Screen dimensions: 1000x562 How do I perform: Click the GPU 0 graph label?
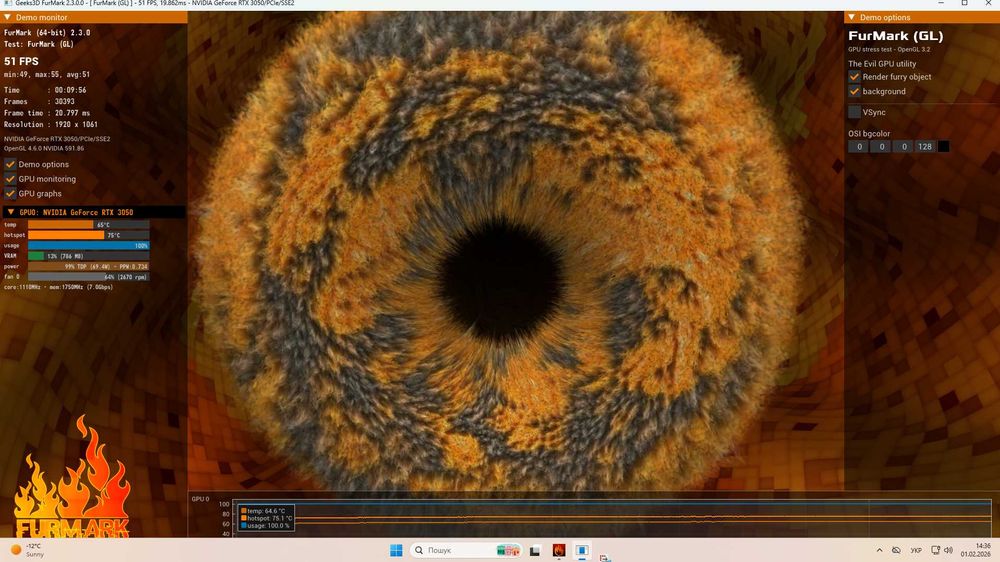tap(200, 499)
